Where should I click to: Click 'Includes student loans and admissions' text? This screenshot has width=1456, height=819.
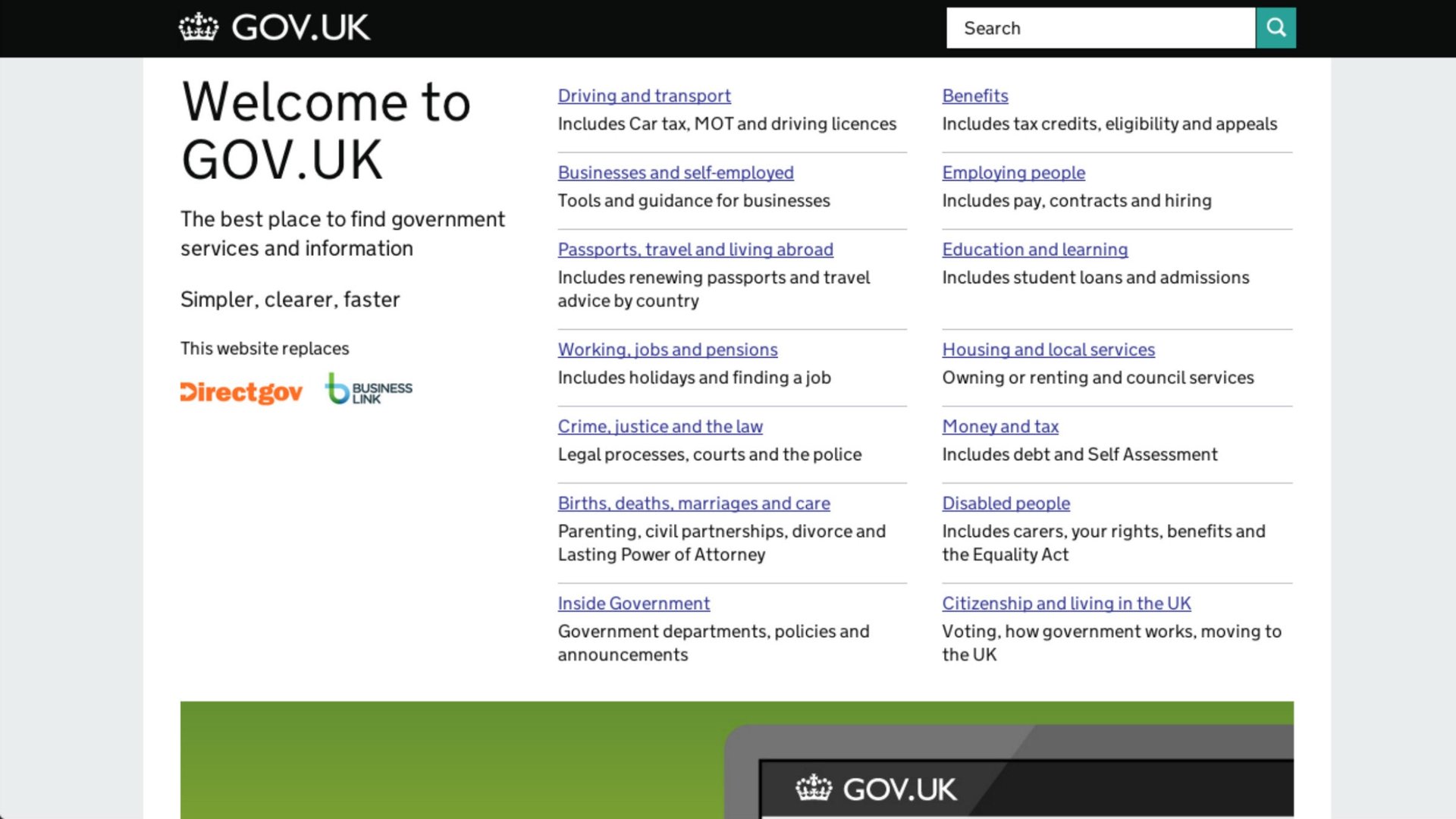(1095, 277)
